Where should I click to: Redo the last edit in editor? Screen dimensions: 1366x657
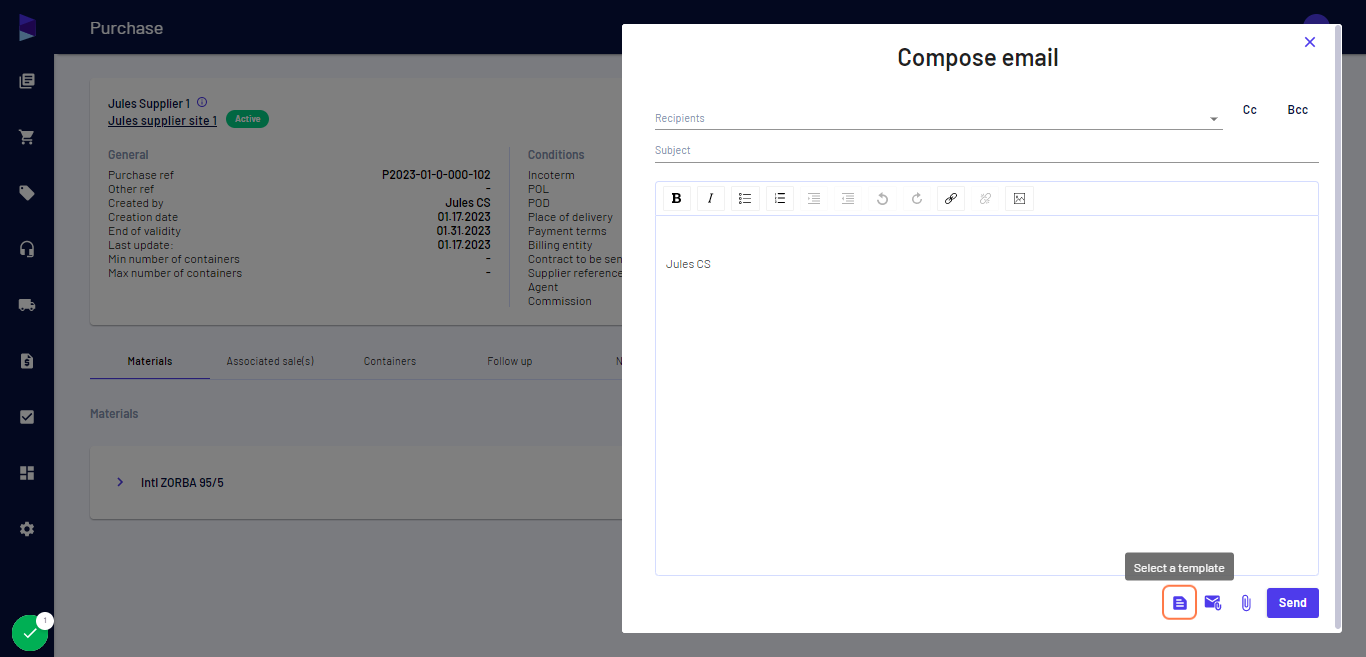coord(917,198)
